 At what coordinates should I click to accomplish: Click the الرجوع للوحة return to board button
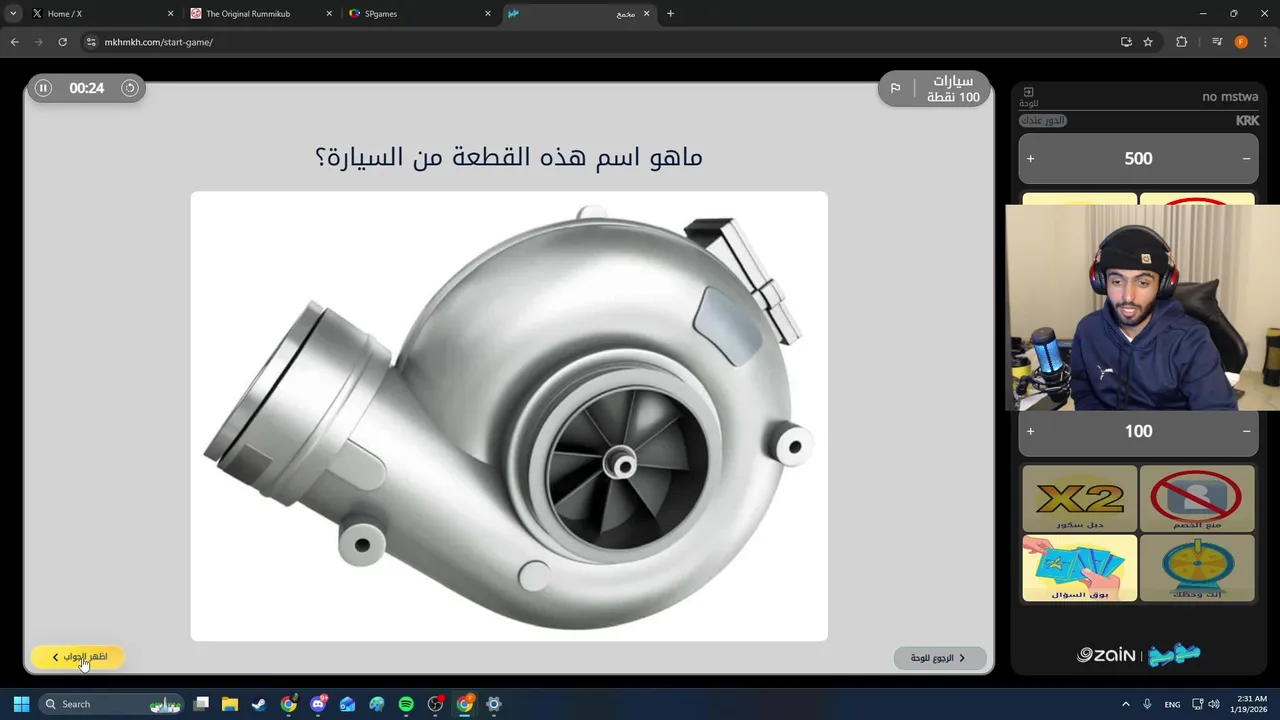938,658
